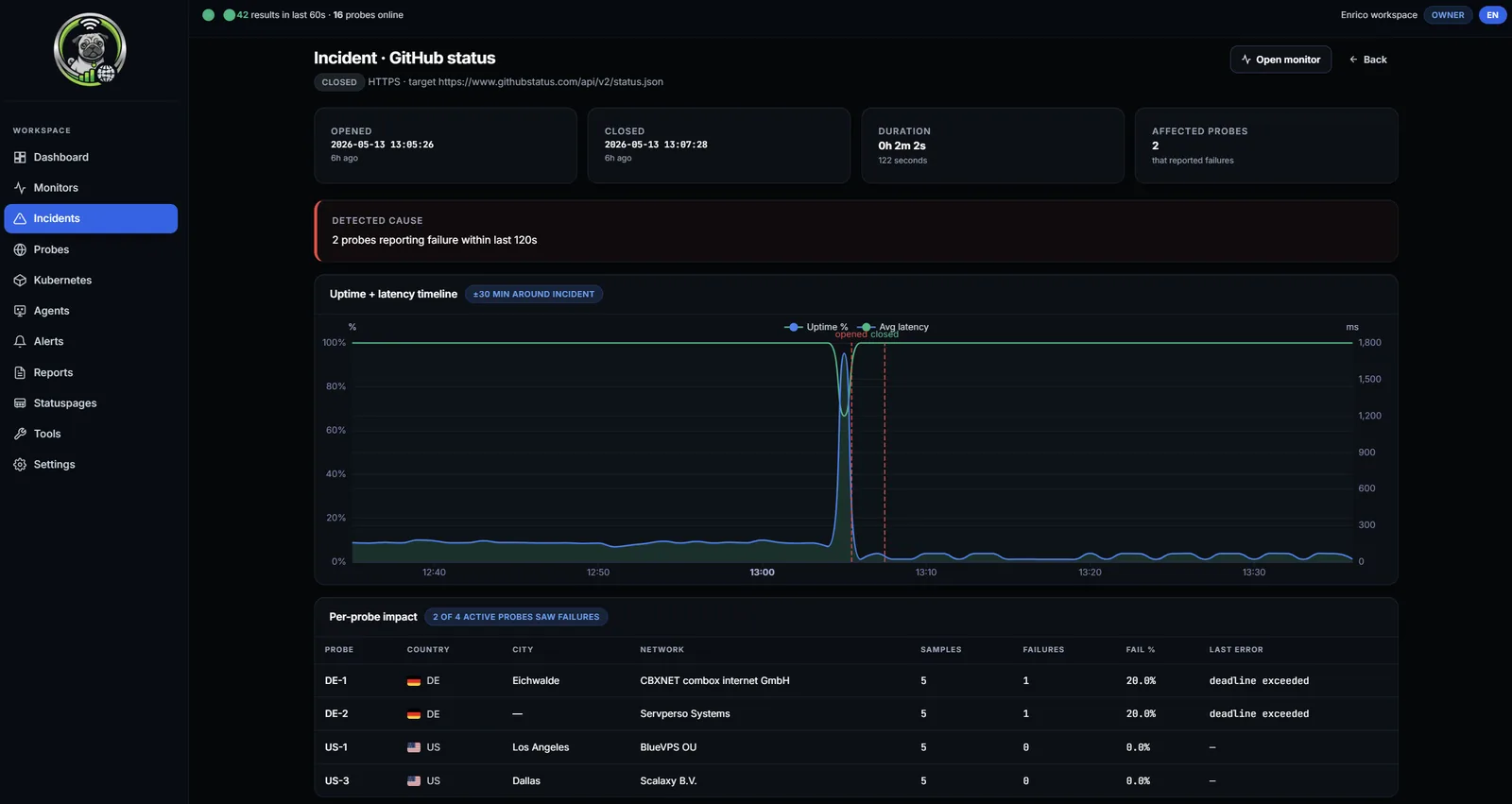1512x804 pixels.
Task: Click Los Angeles city cell
Action: 541,747
